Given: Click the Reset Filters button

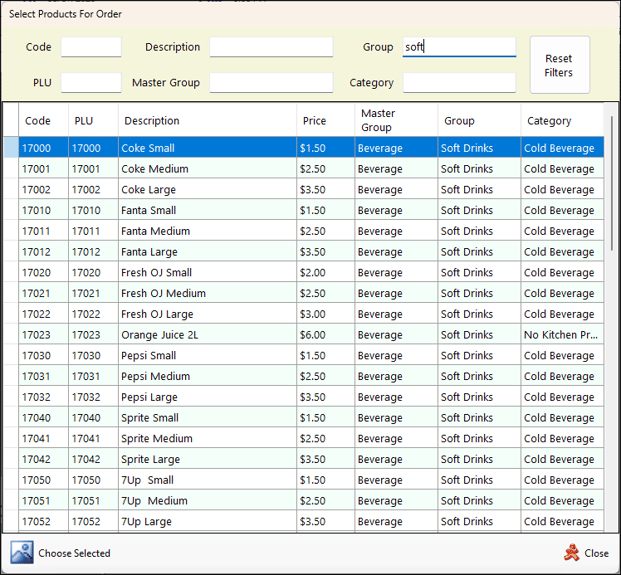Looking at the screenshot, I should tap(560, 65).
